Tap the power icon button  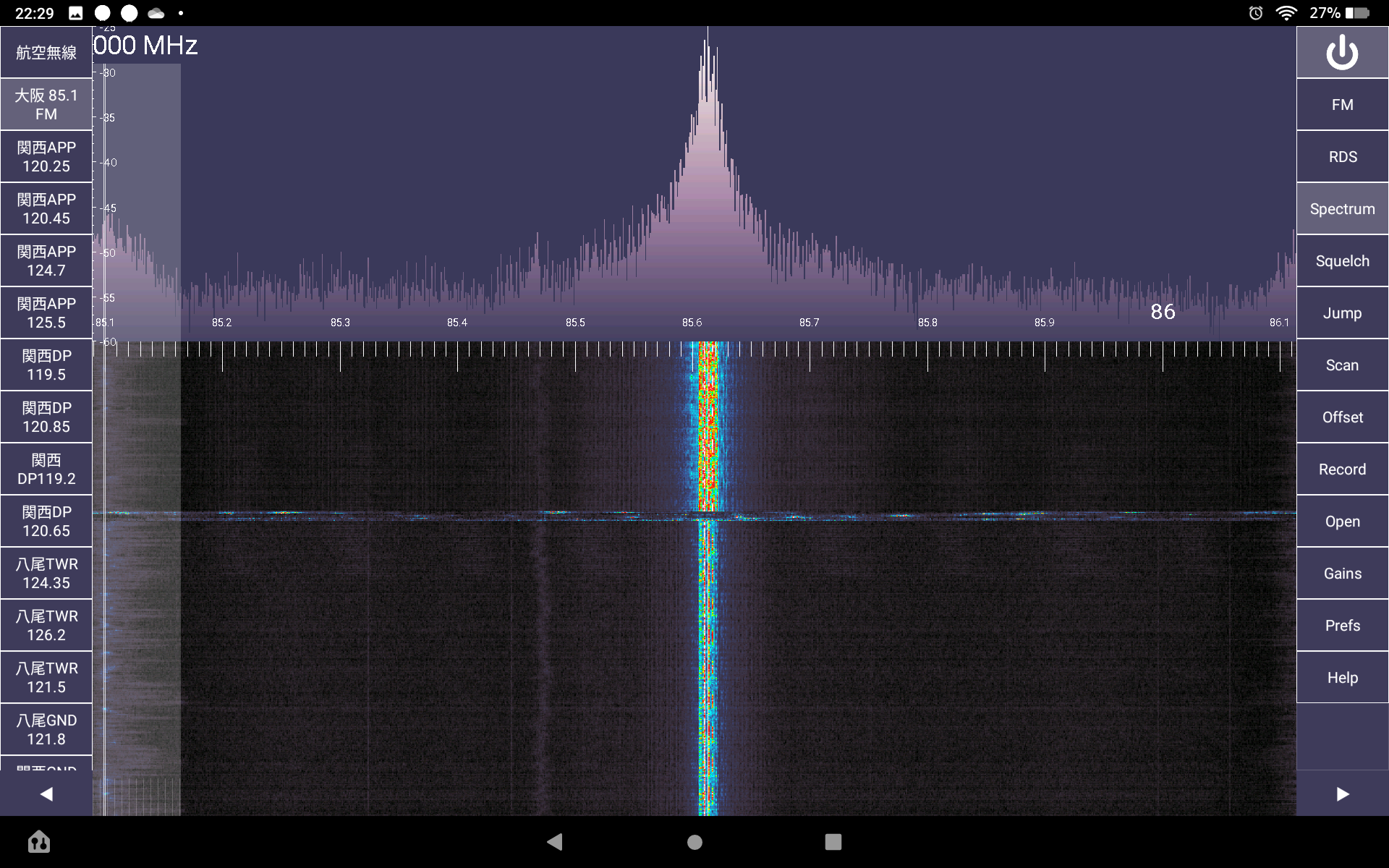[1342, 53]
